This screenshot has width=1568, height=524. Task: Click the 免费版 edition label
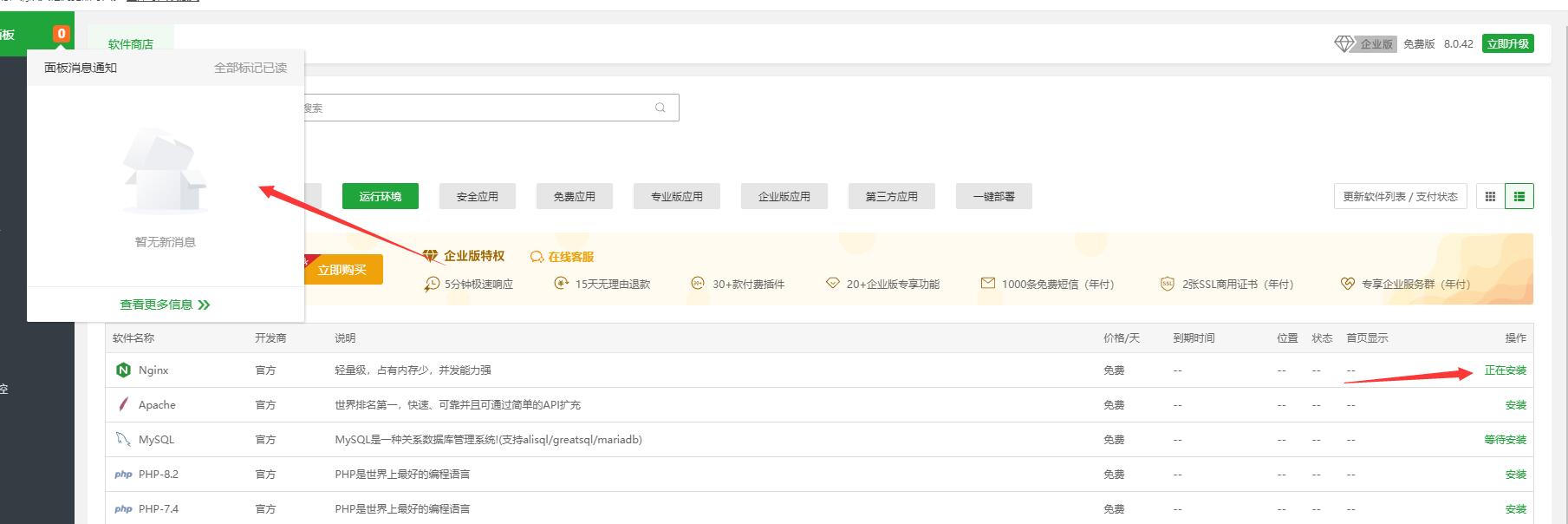pyautogui.click(x=1419, y=44)
